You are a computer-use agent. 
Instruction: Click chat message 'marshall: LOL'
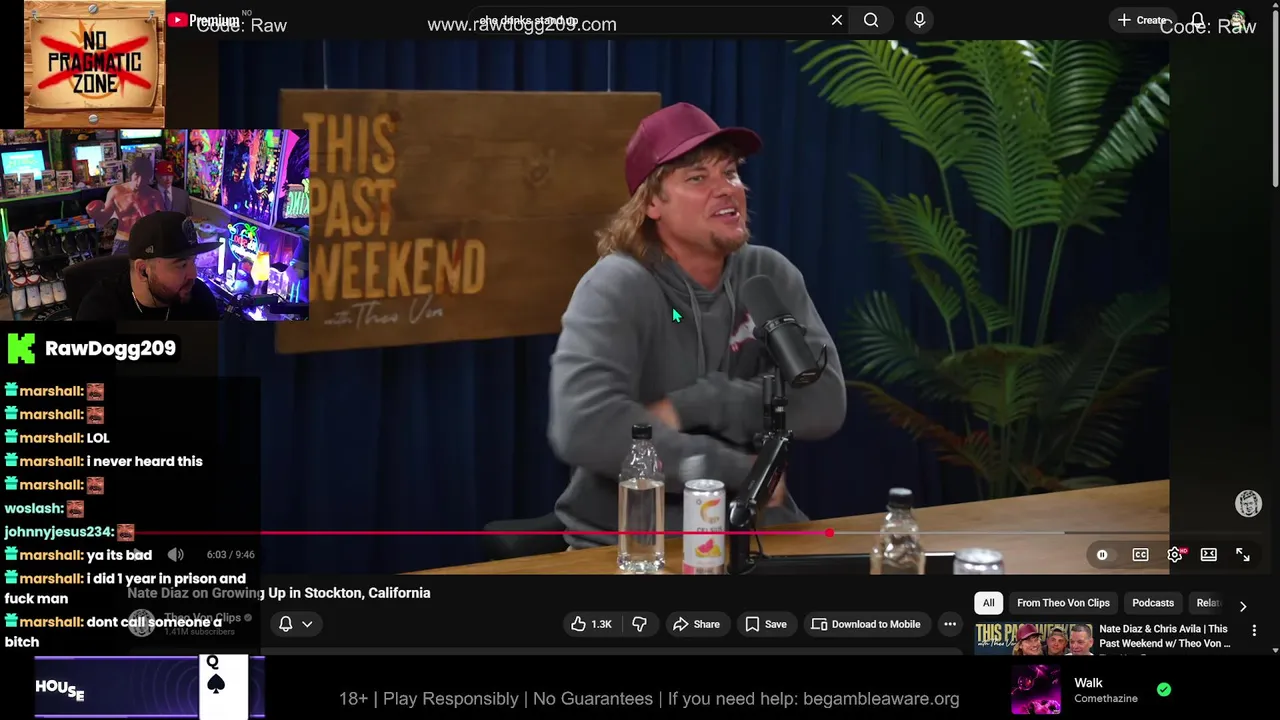click(x=57, y=438)
